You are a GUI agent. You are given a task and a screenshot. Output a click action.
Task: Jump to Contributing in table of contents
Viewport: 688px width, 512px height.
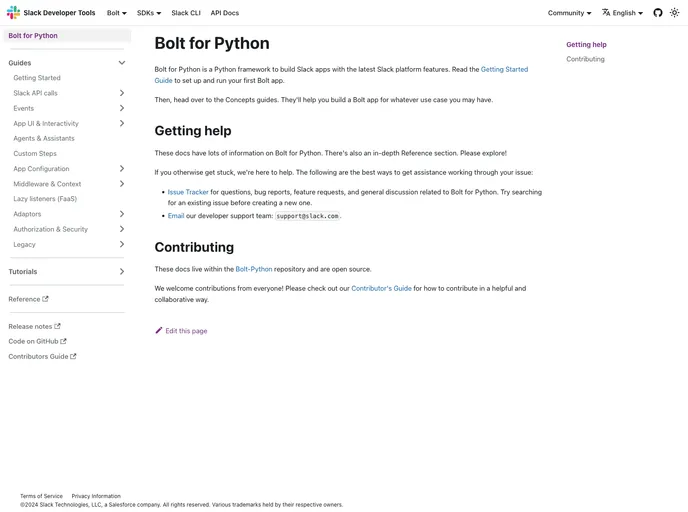585,59
